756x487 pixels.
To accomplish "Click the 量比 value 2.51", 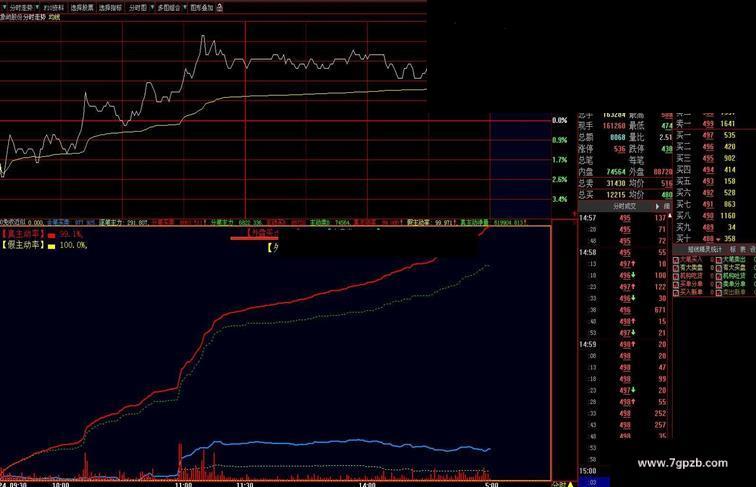I will click(x=666, y=137).
